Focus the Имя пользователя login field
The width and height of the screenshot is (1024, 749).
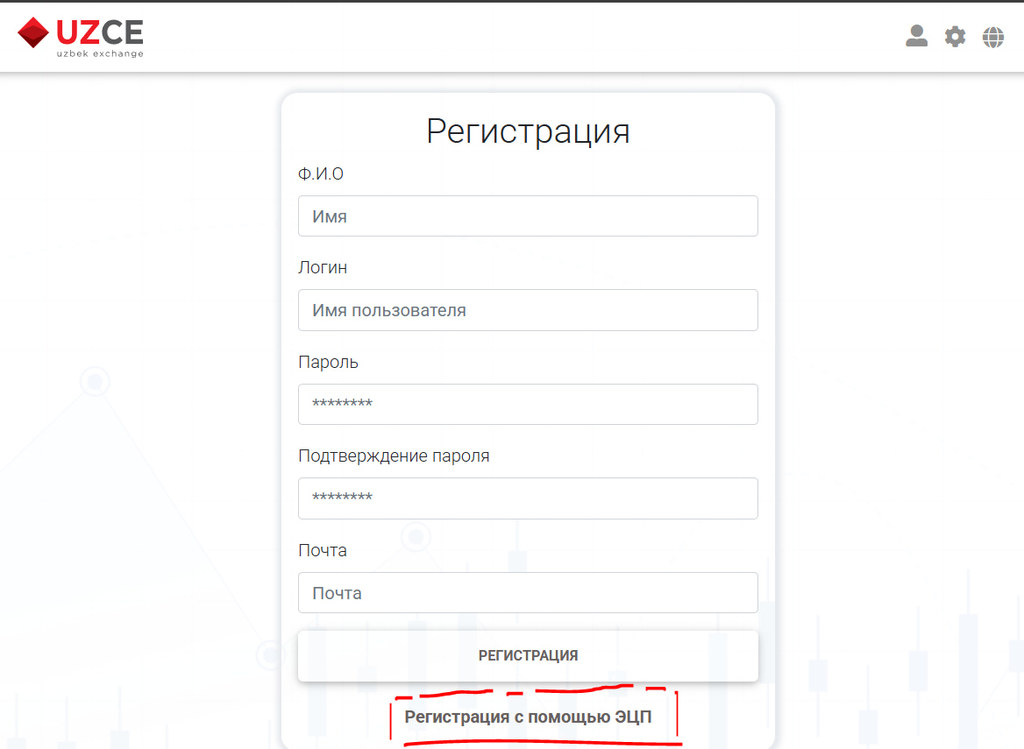click(527, 310)
